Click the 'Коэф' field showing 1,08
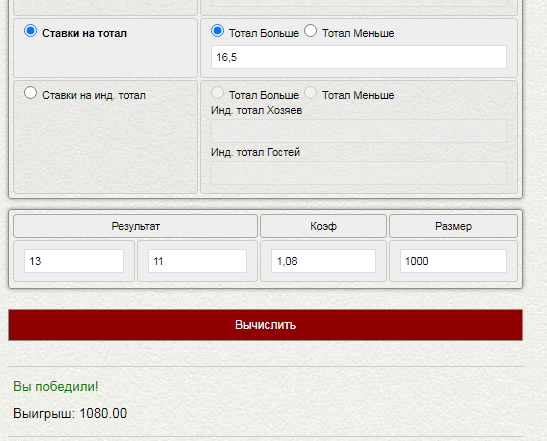 (323, 261)
